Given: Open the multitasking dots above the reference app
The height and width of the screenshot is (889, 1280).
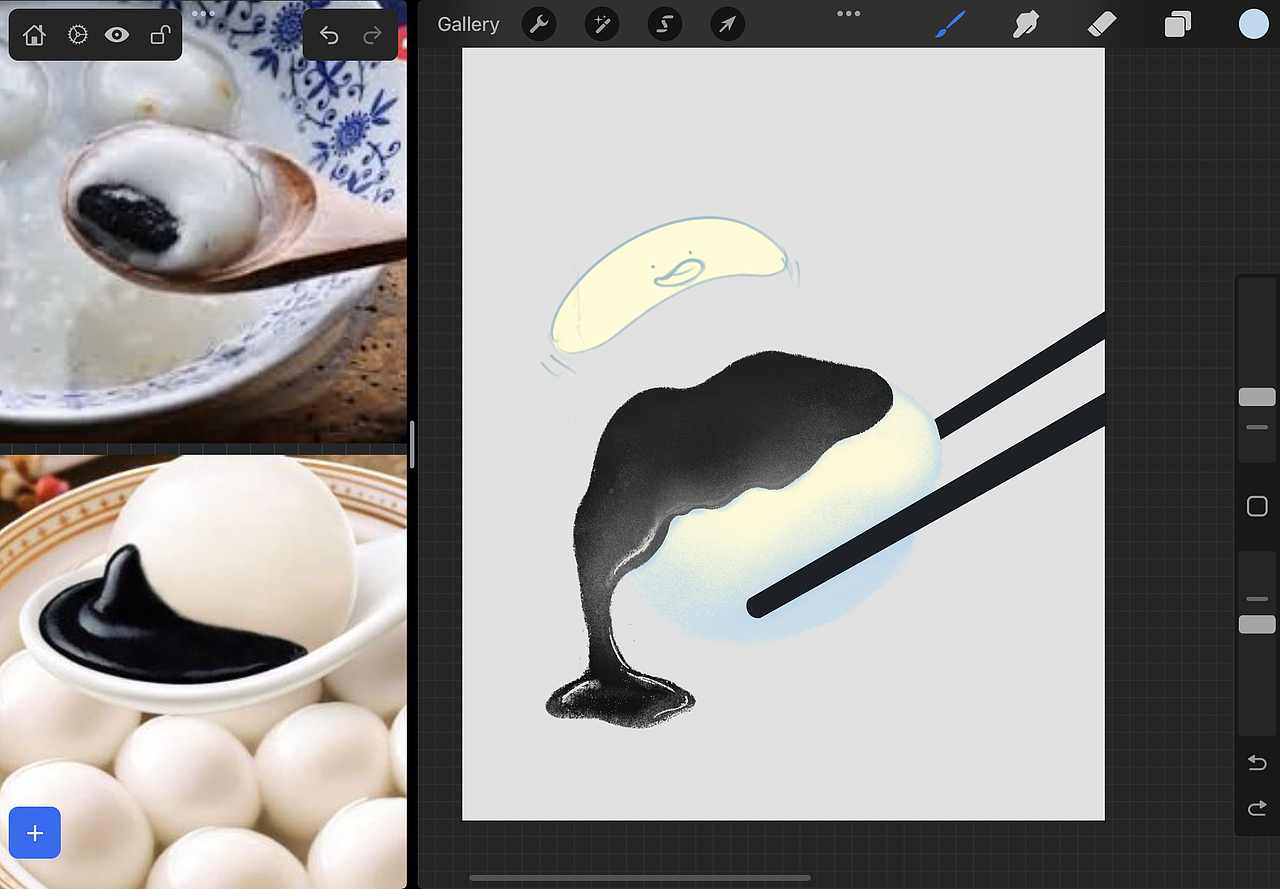Looking at the screenshot, I should [x=203, y=14].
